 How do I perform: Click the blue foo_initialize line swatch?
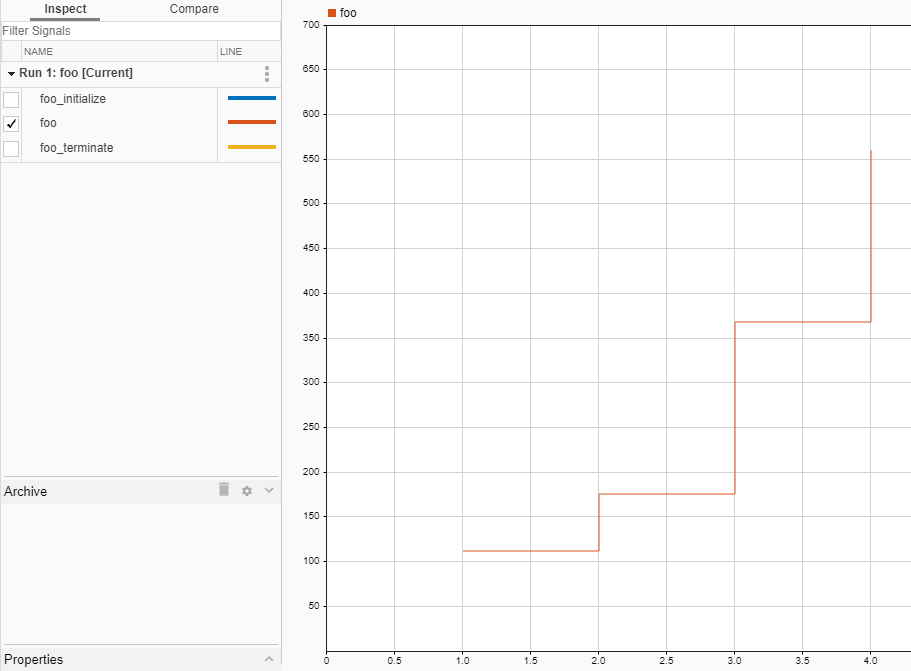coord(251,98)
